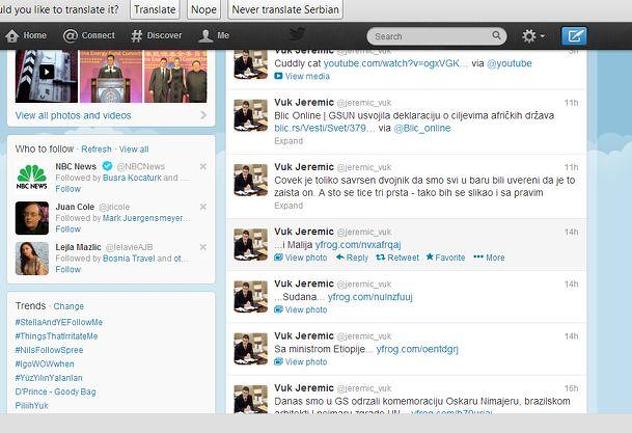Screen dimensions: 632x433
Task: Click the @Blic_online mention
Action: [422, 128]
